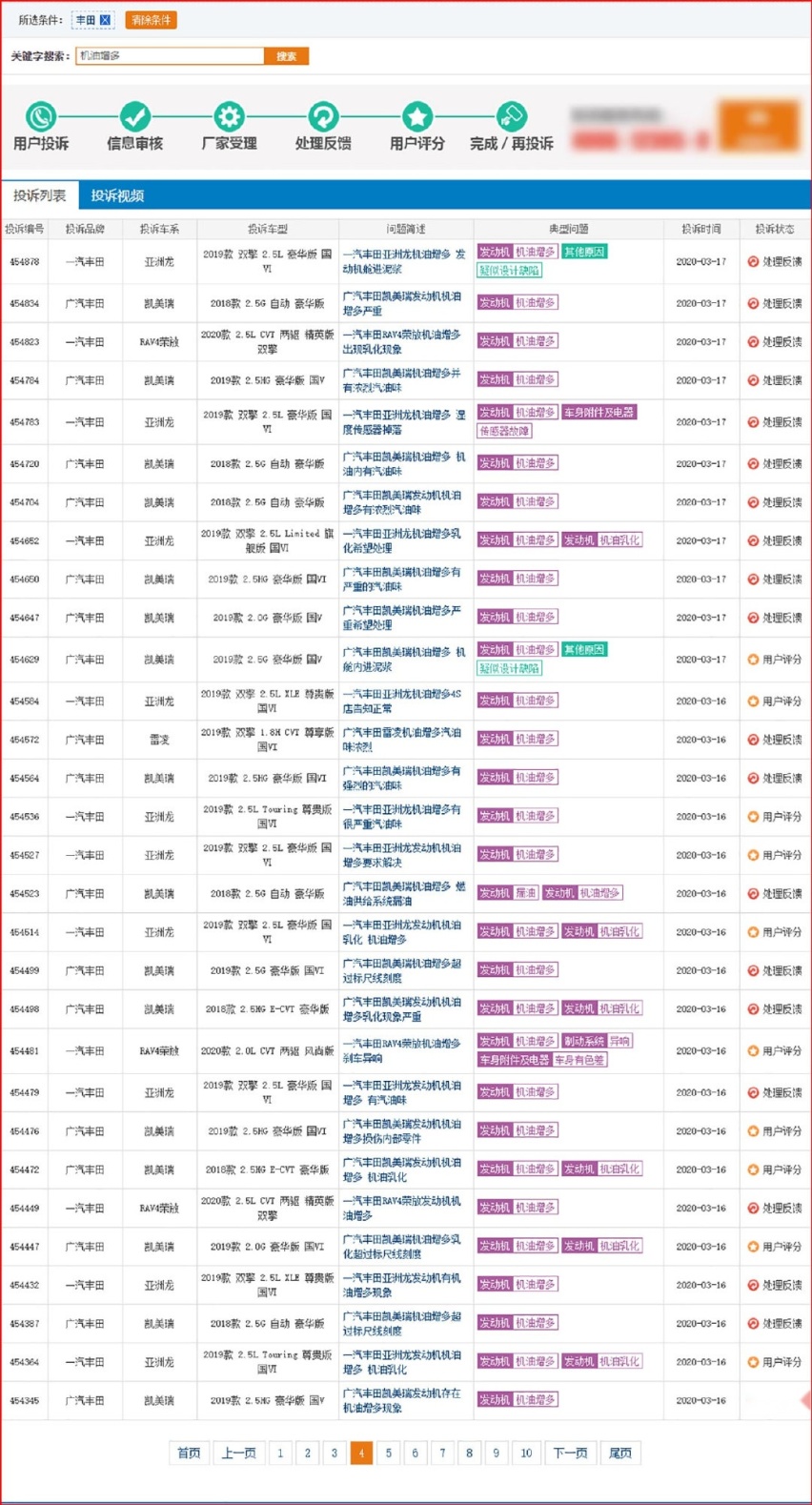
Task: Click 用户评分 status icon for complaint 454476
Action: (753, 1131)
